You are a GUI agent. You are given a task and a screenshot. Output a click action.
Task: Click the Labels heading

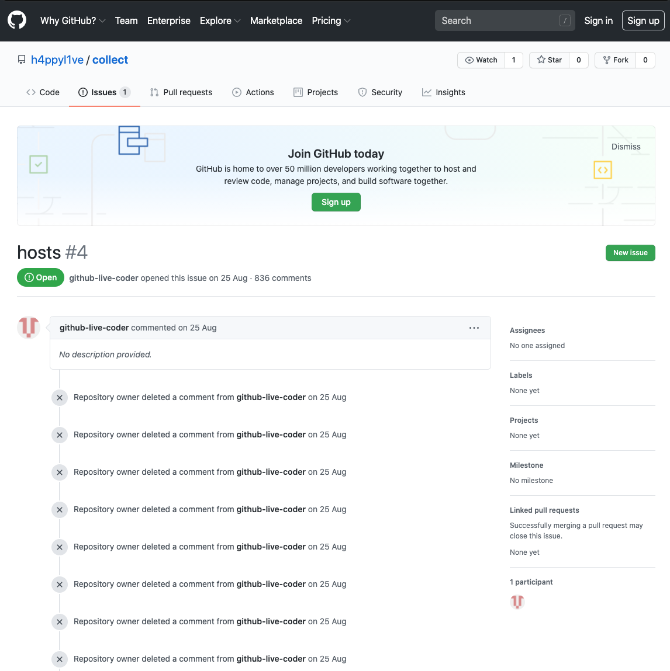(521, 375)
